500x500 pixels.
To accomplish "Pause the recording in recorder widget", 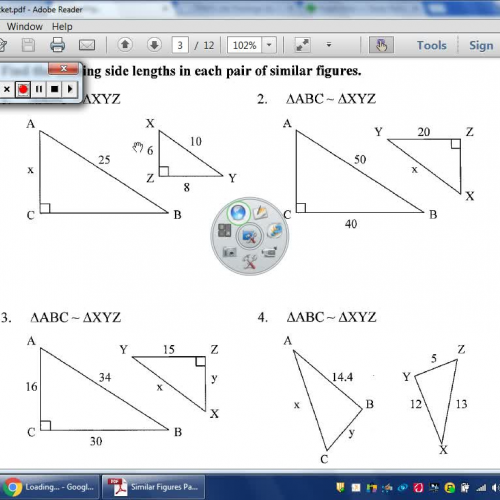I will (39, 89).
